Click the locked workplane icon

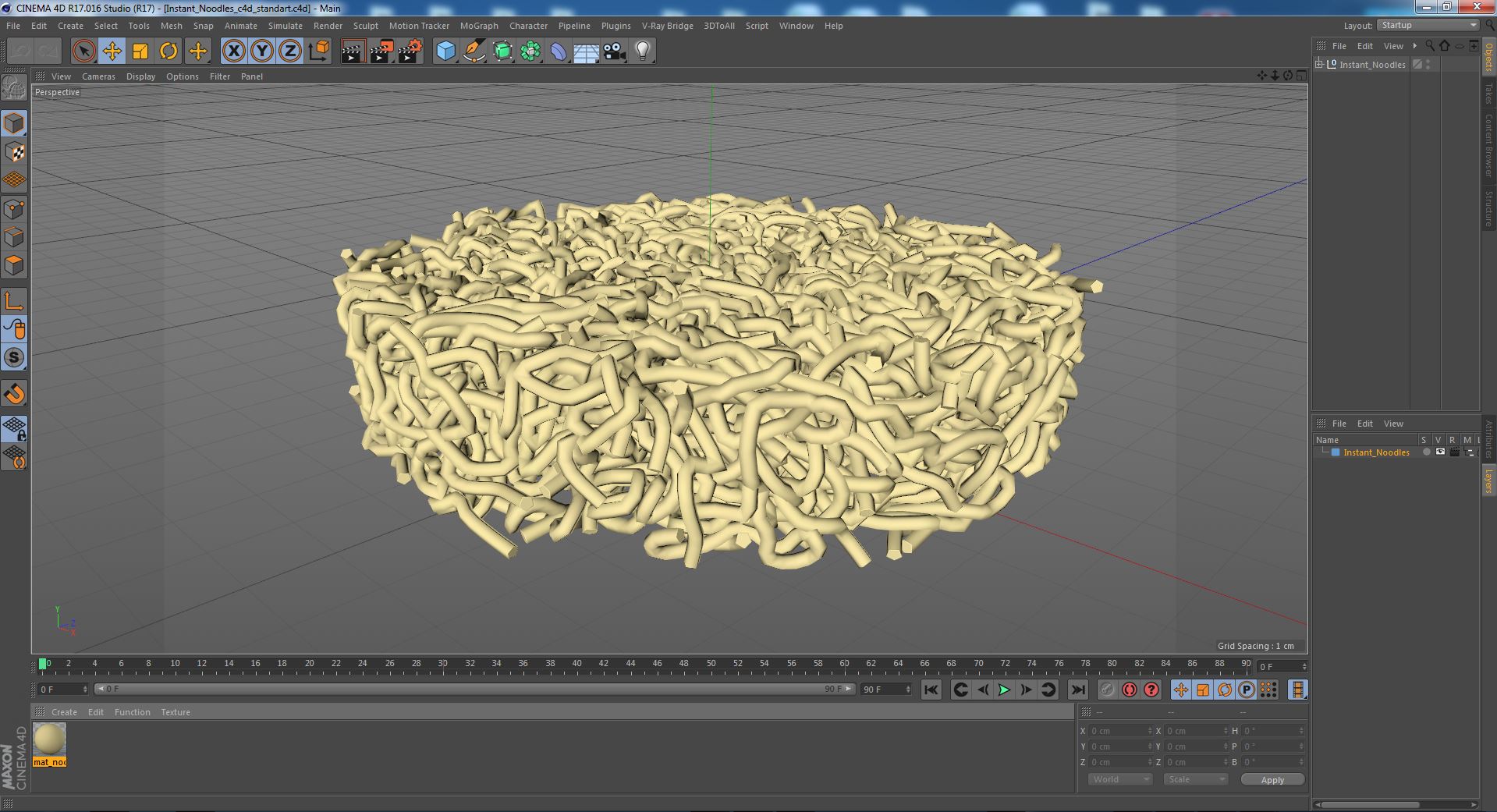tap(14, 428)
